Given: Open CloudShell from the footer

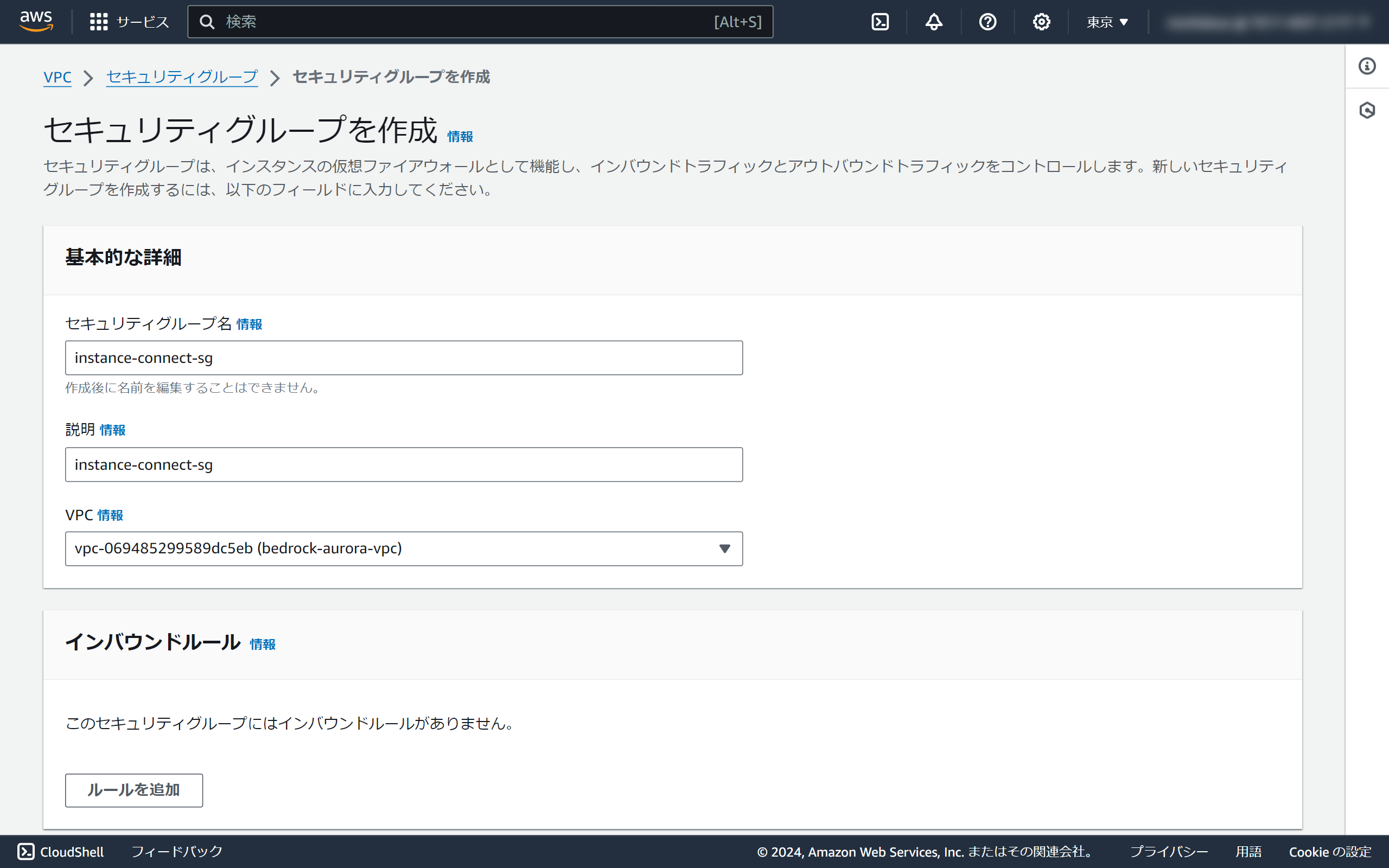Looking at the screenshot, I should click(61, 851).
